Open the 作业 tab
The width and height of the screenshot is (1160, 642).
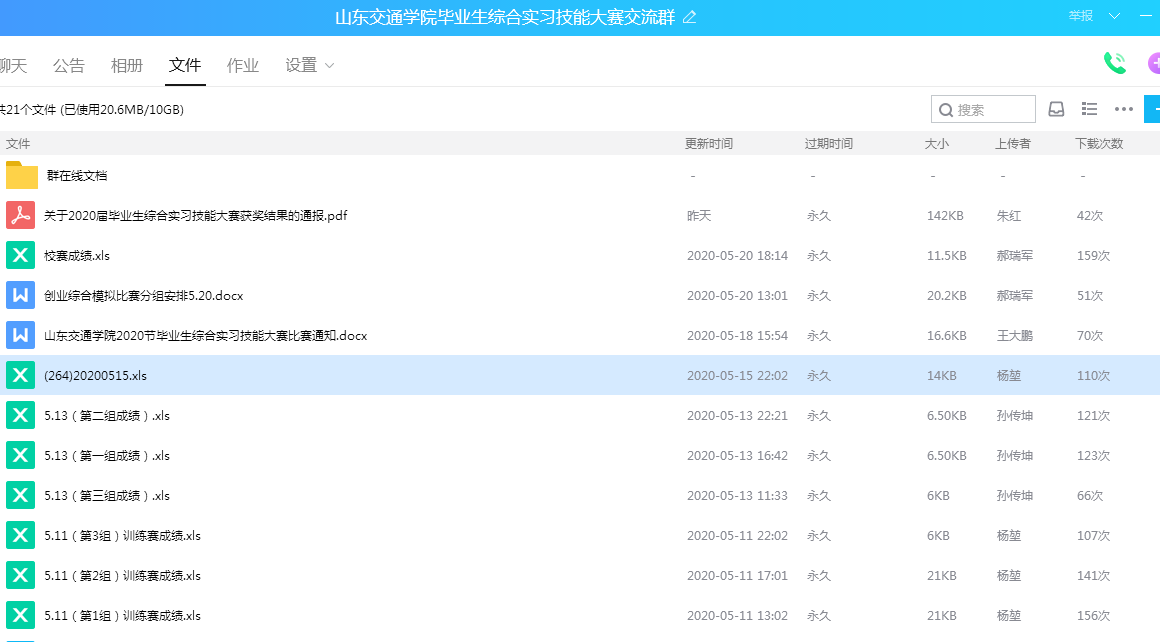(243, 66)
